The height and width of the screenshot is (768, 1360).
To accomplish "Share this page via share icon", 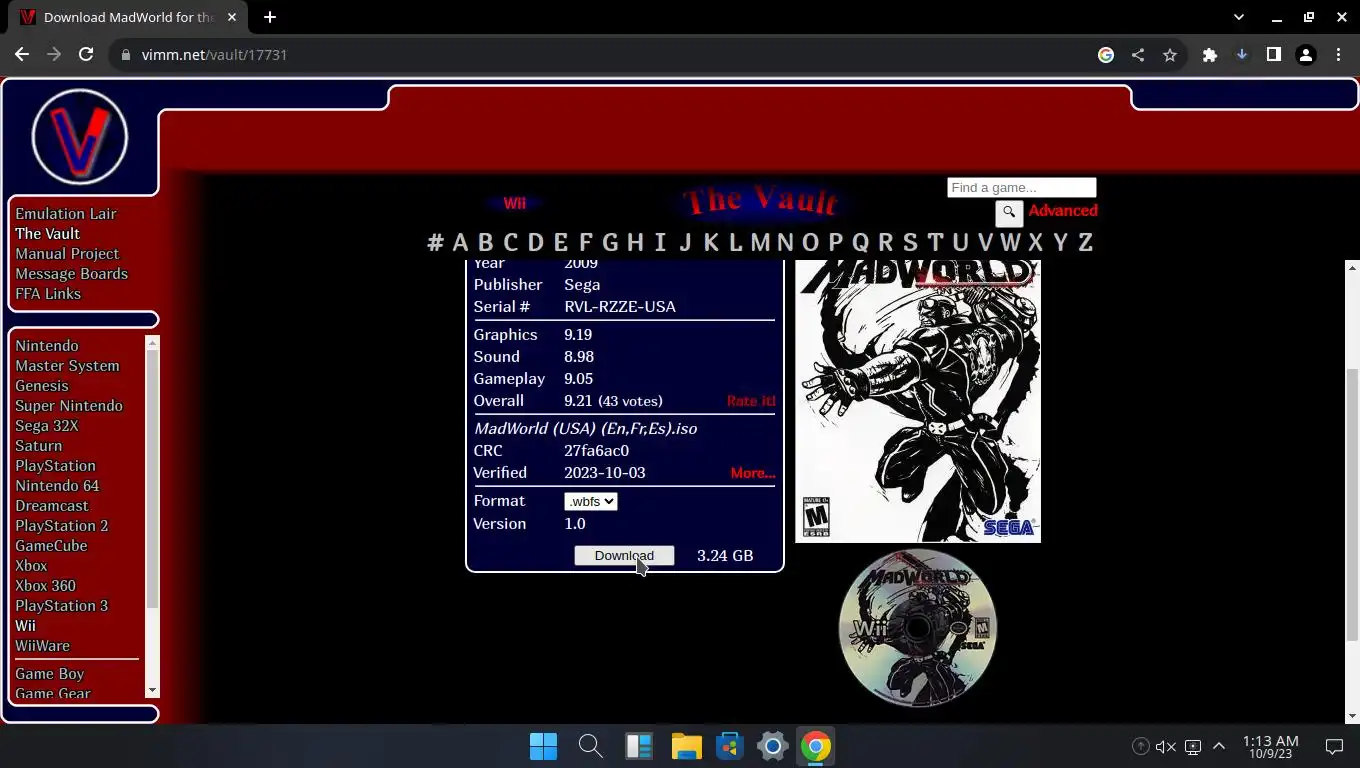I will tap(1138, 55).
